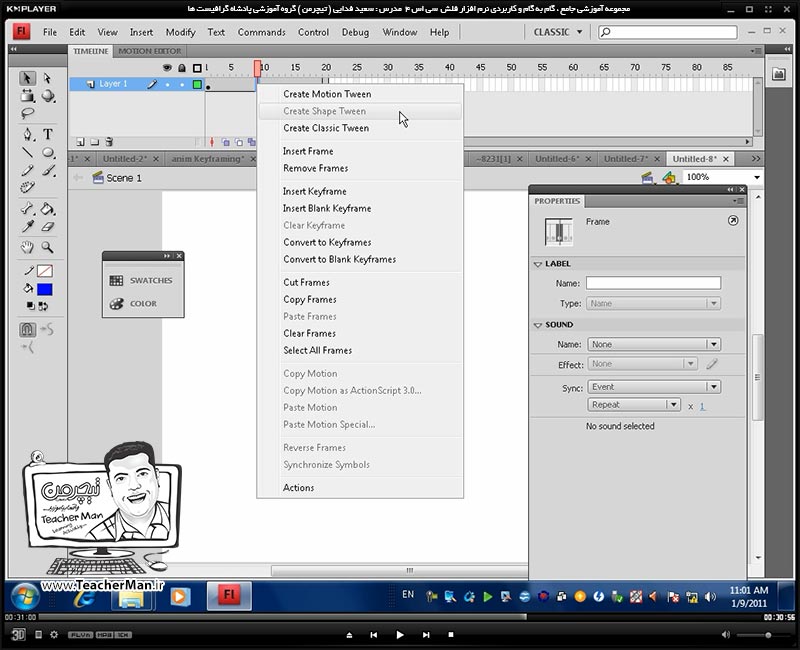Collapse the LABEL section

538,264
